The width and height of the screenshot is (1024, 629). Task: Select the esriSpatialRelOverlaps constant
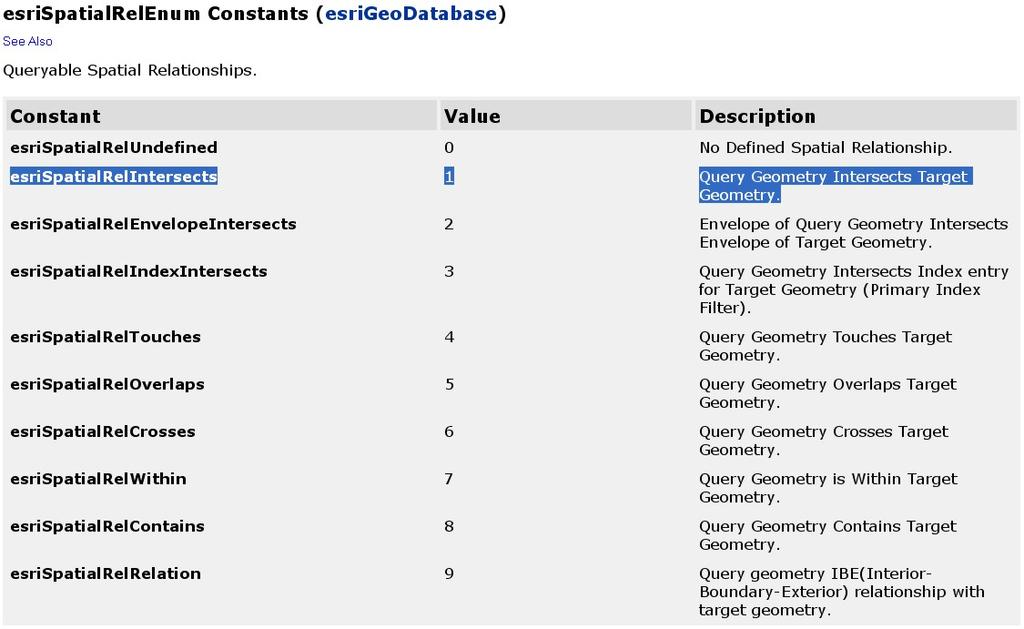click(107, 384)
